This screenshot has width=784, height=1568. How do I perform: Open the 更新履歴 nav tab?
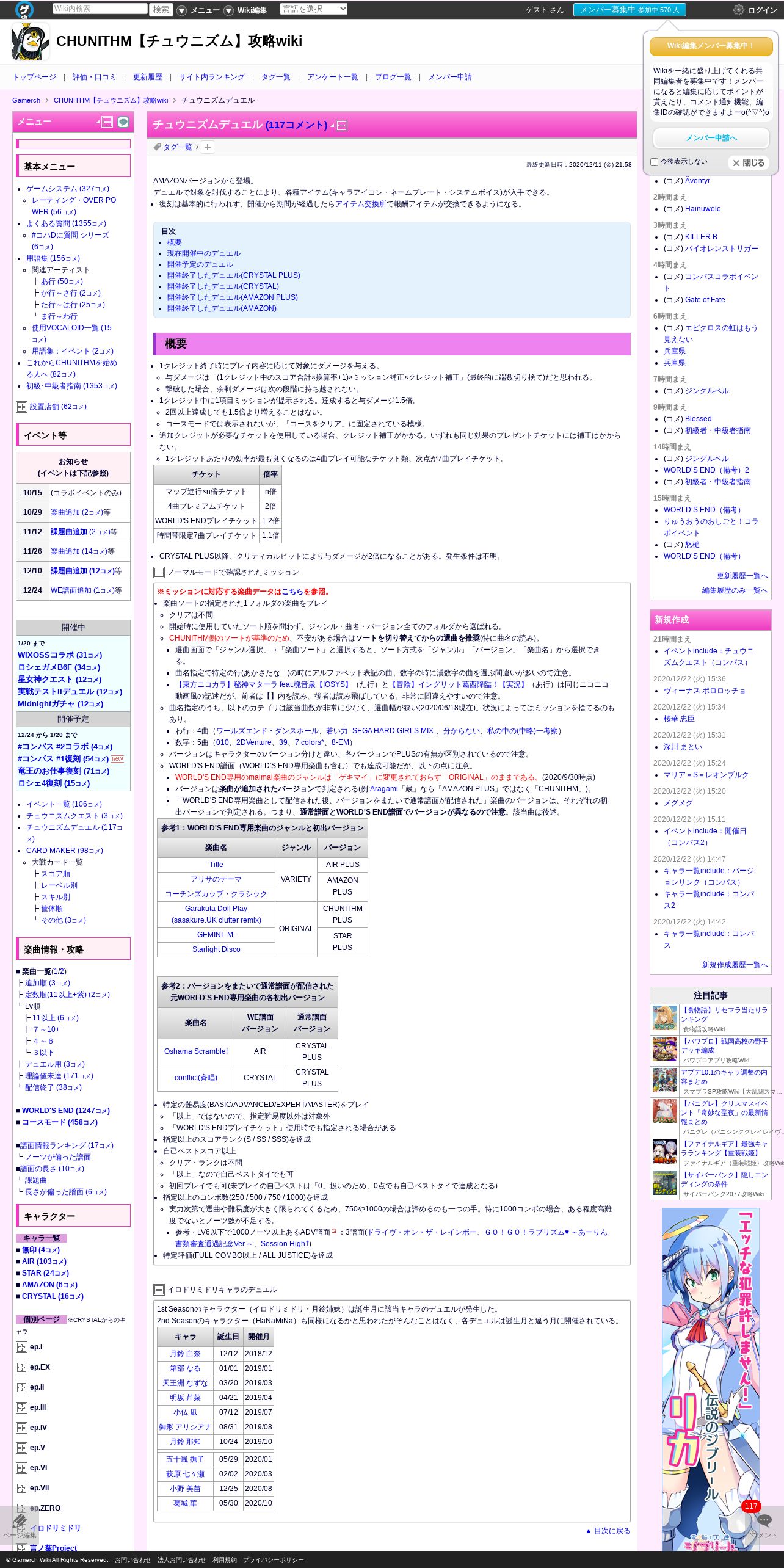148,77
